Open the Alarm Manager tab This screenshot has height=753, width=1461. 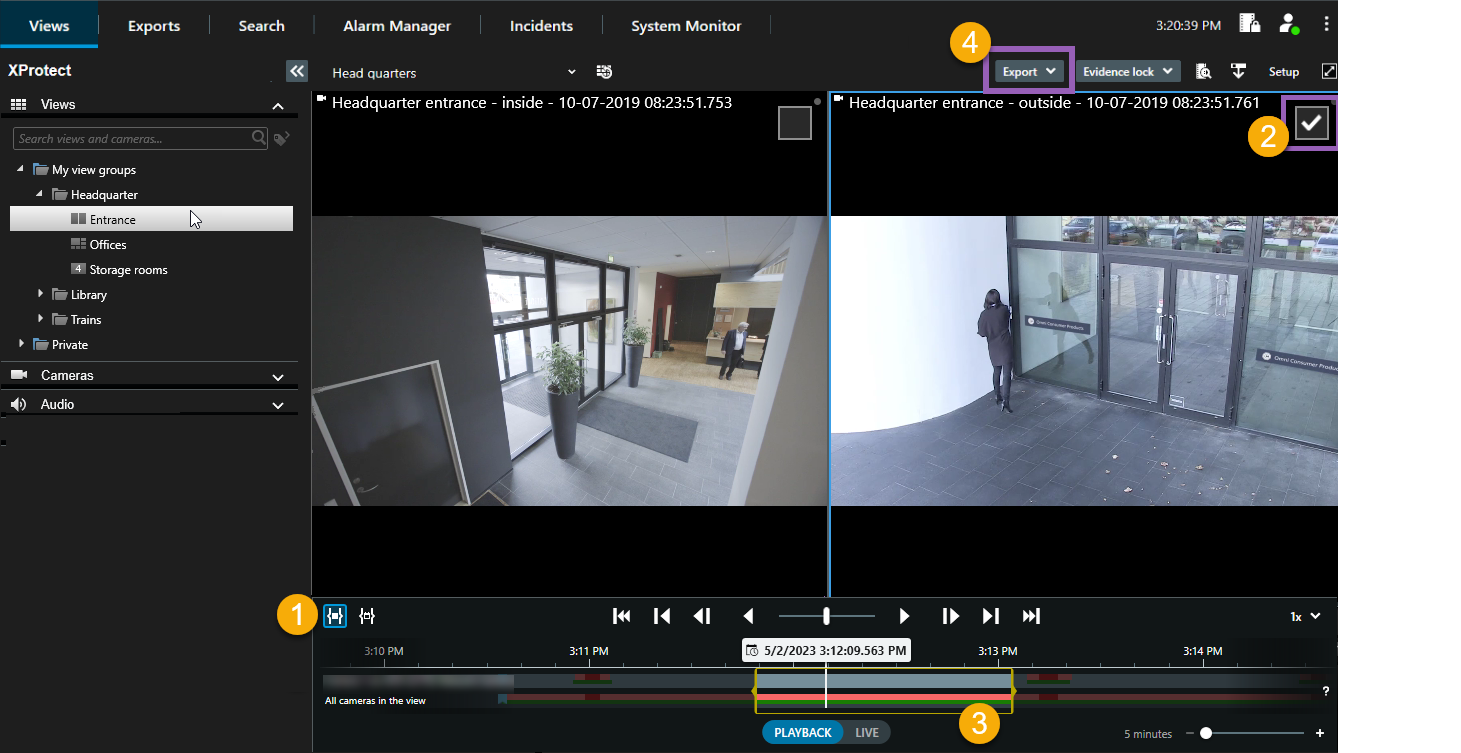click(x=397, y=25)
